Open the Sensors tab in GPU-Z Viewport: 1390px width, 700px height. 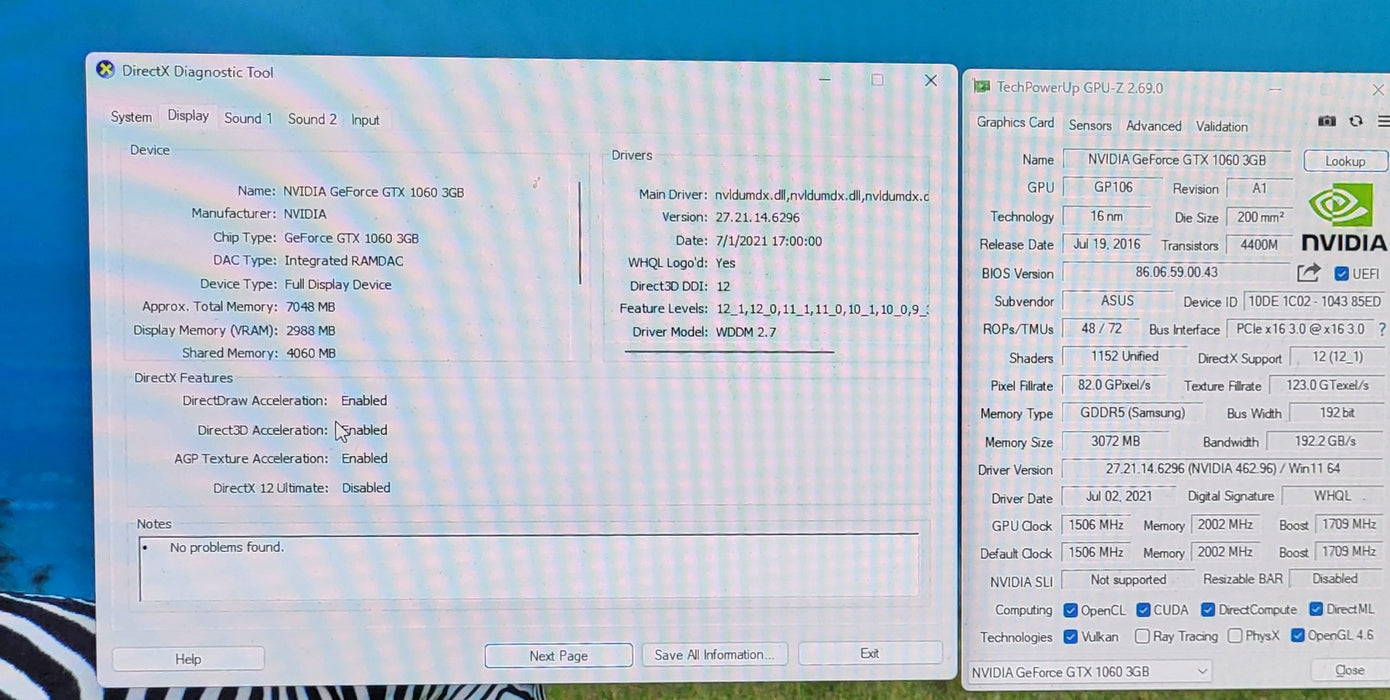(1090, 125)
